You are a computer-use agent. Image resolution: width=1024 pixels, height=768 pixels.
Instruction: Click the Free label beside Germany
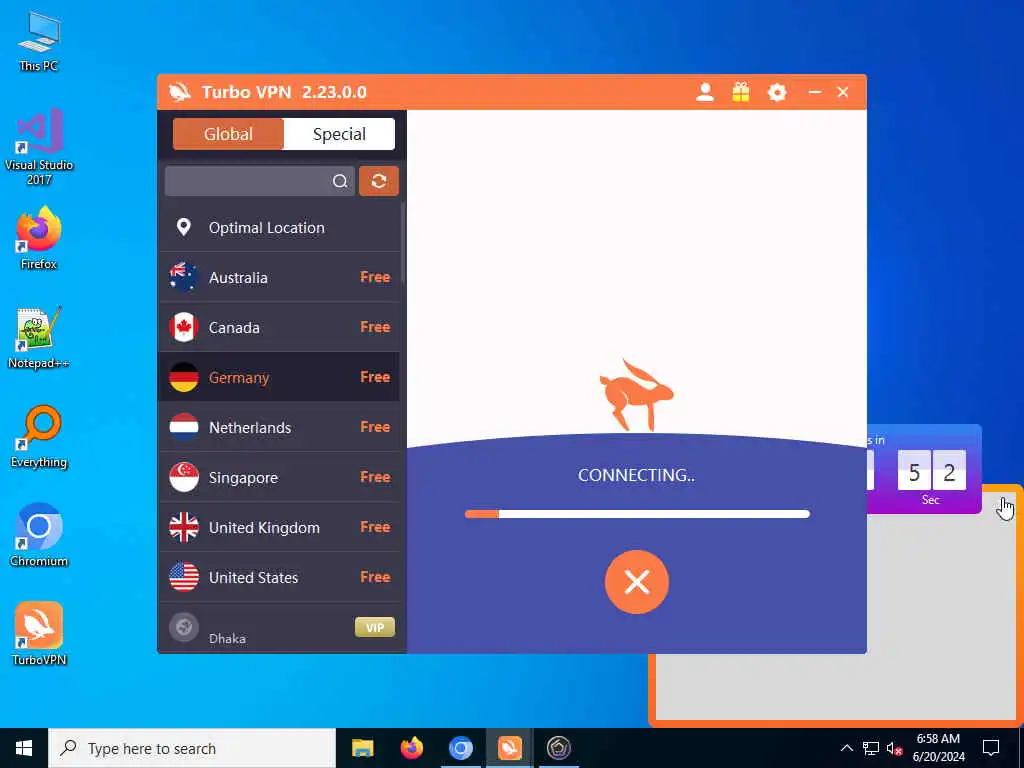click(375, 377)
